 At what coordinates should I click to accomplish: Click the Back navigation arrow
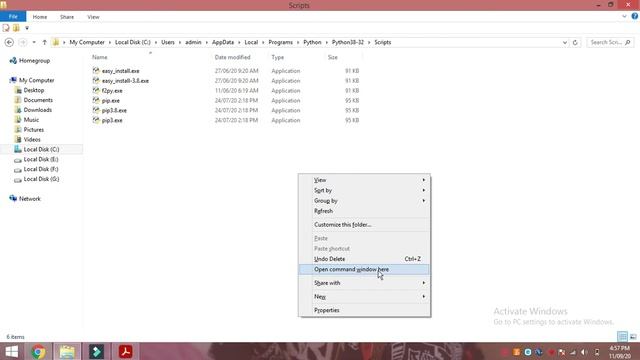click(9, 42)
